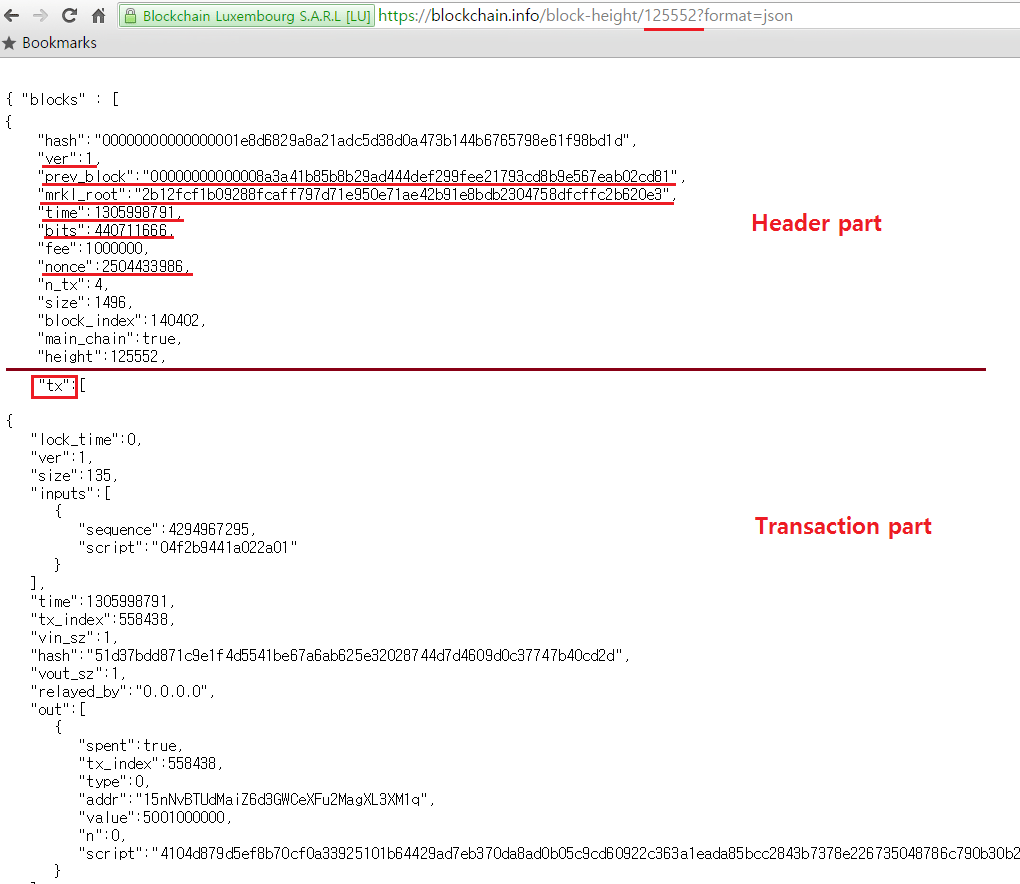1020x884 pixels.
Task: Click the { "blocks" : [ opening line
Action: pos(62,100)
